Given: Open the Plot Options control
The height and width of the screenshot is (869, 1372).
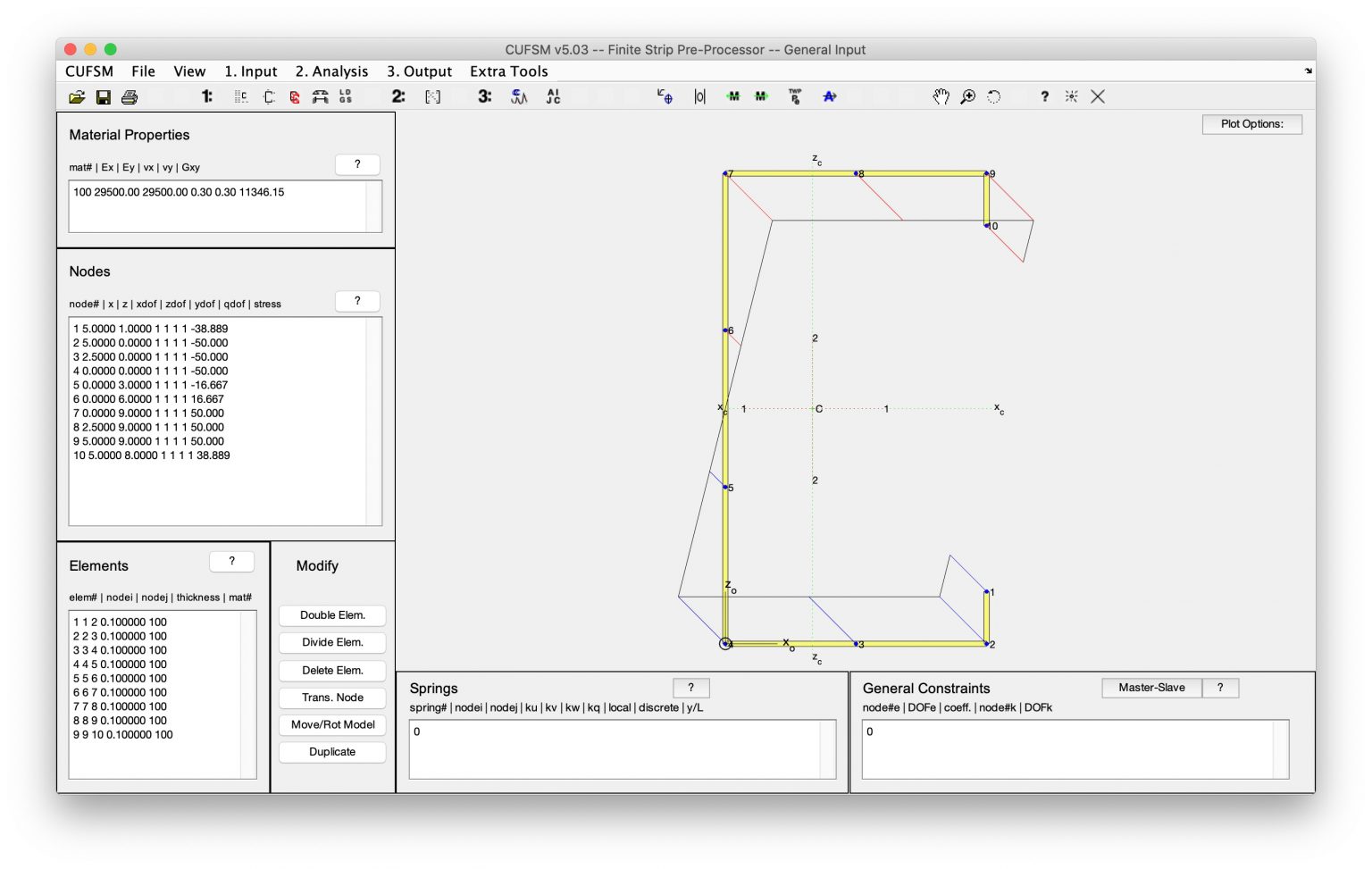Looking at the screenshot, I should click(1251, 124).
